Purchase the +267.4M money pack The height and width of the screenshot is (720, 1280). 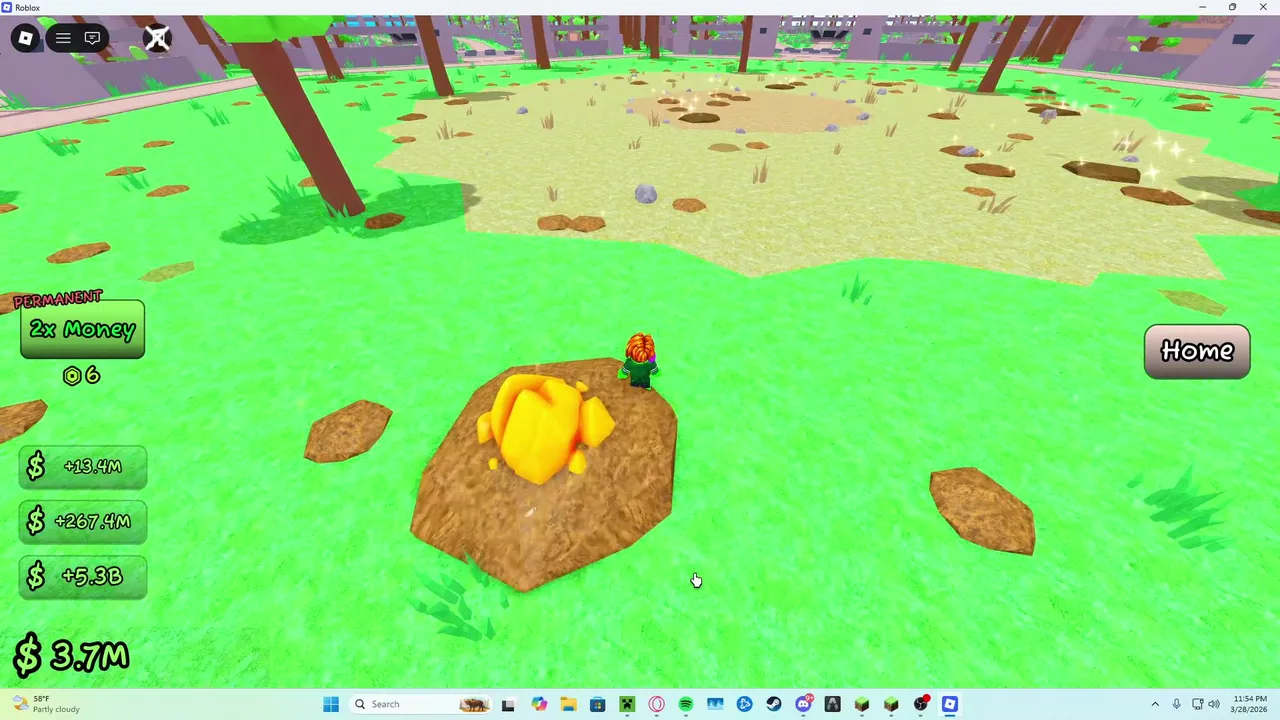[x=83, y=521]
